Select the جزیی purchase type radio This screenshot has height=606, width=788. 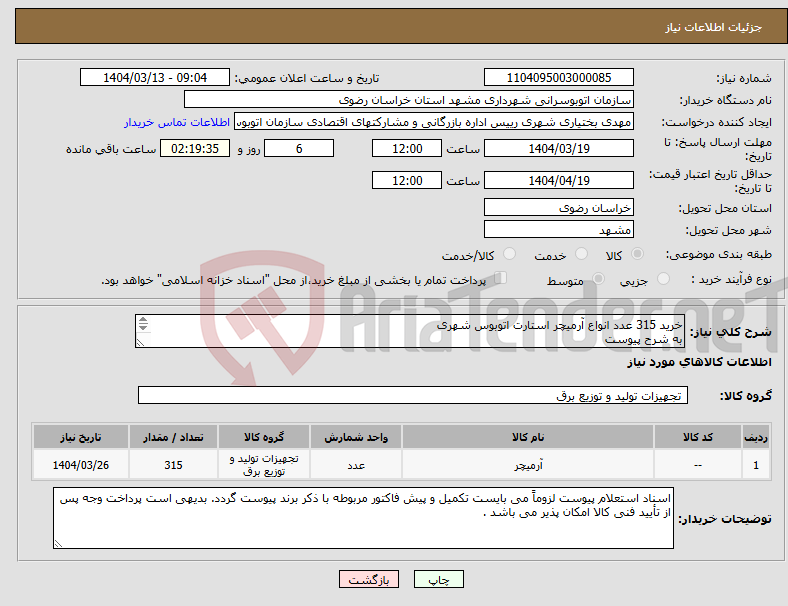[x=663, y=278]
